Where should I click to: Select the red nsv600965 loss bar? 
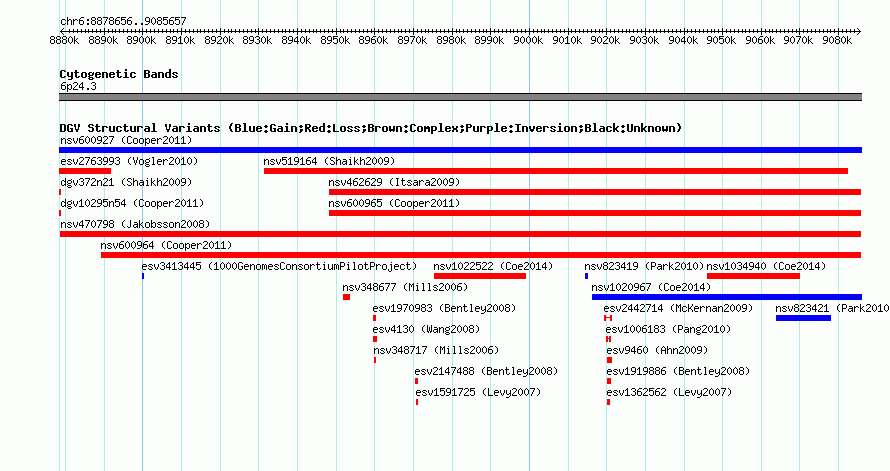tap(595, 213)
